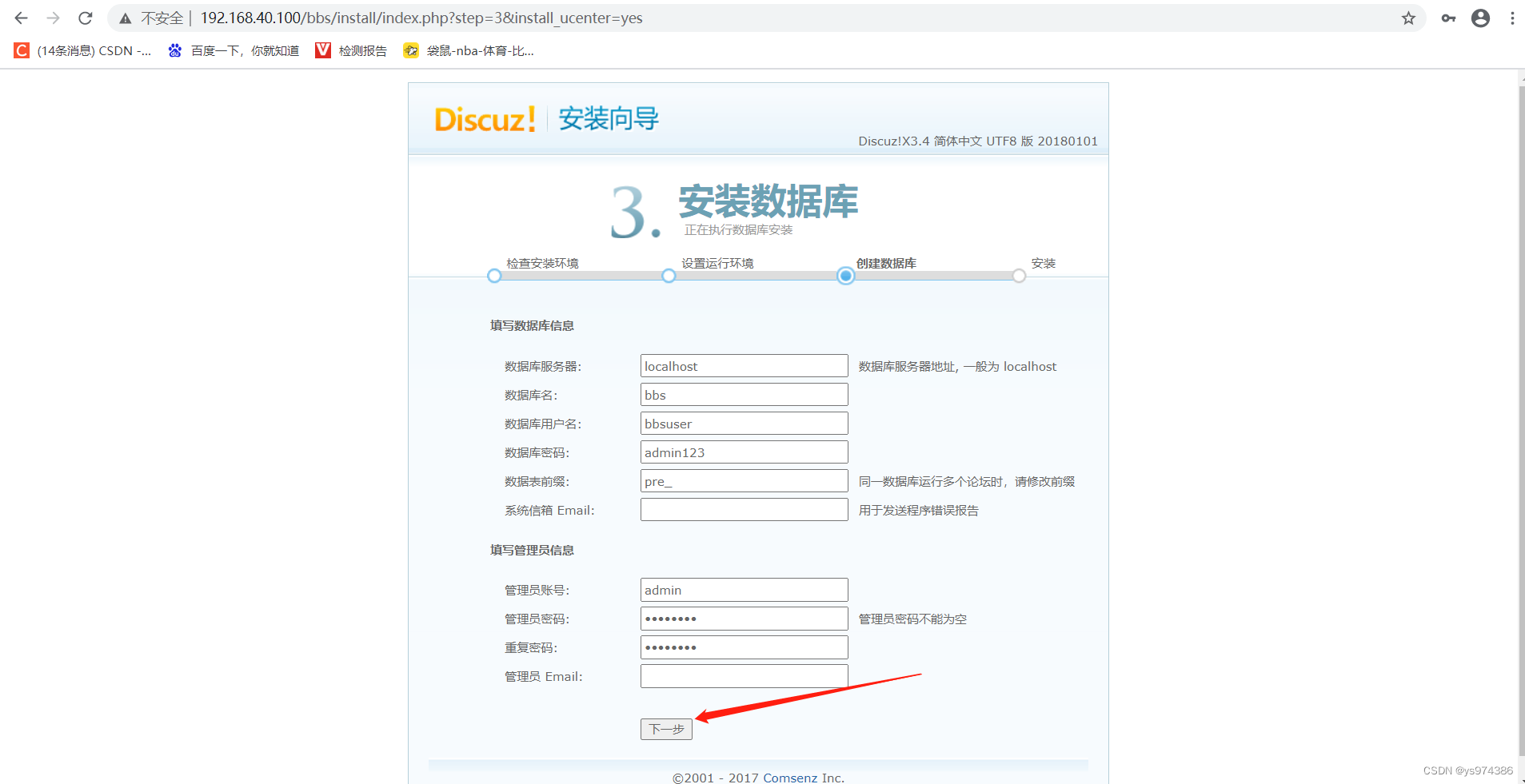Focus the 数据库名 field containing bbs
The width and height of the screenshot is (1525, 784).
point(744,395)
